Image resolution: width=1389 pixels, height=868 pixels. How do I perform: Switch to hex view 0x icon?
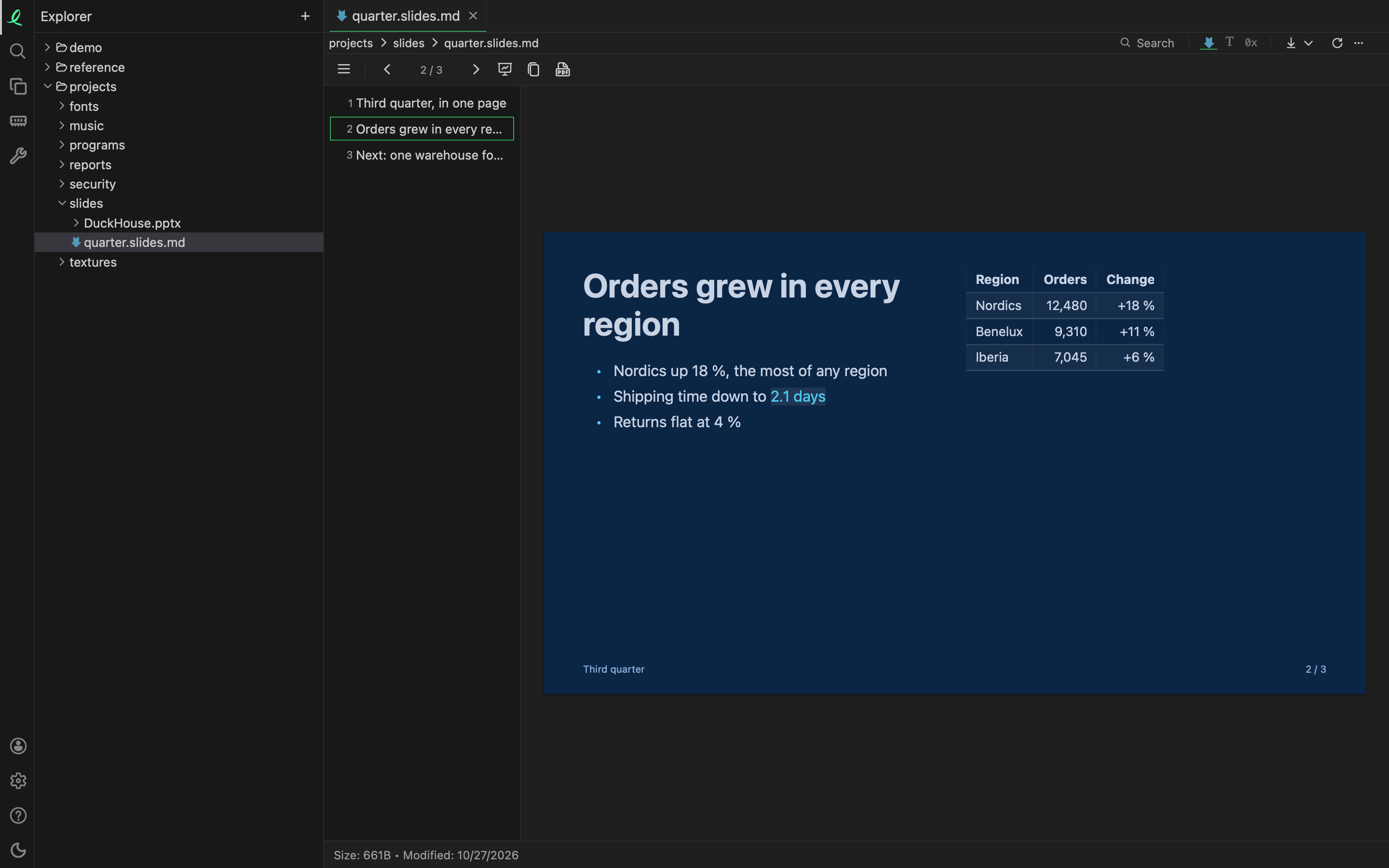click(x=1251, y=42)
